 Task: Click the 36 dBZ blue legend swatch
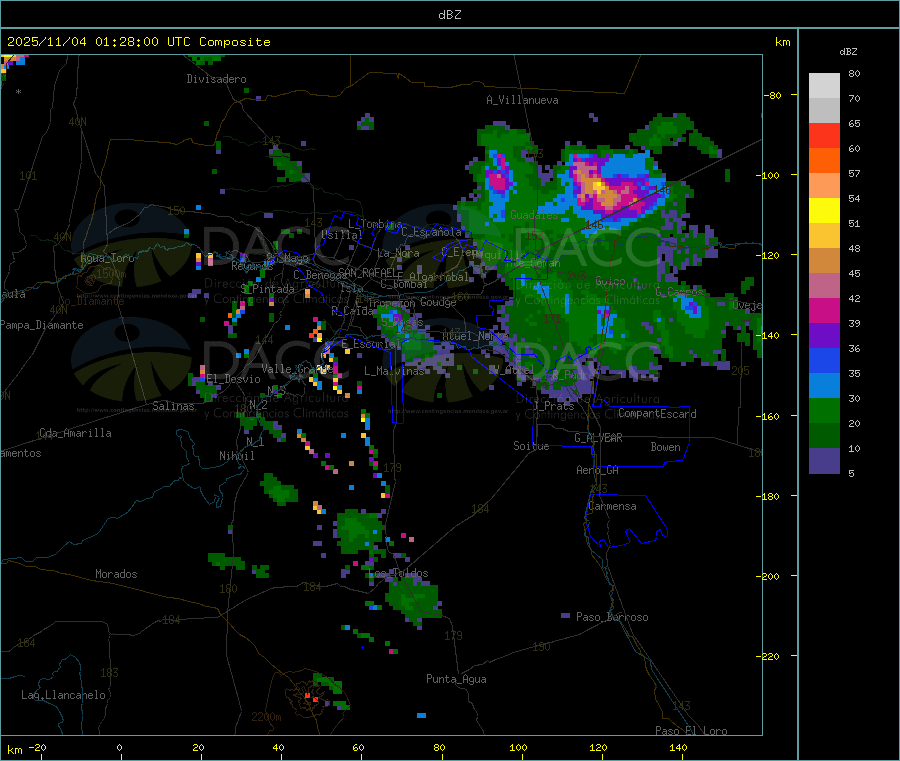pyautogui.click(x=824, y=360)
